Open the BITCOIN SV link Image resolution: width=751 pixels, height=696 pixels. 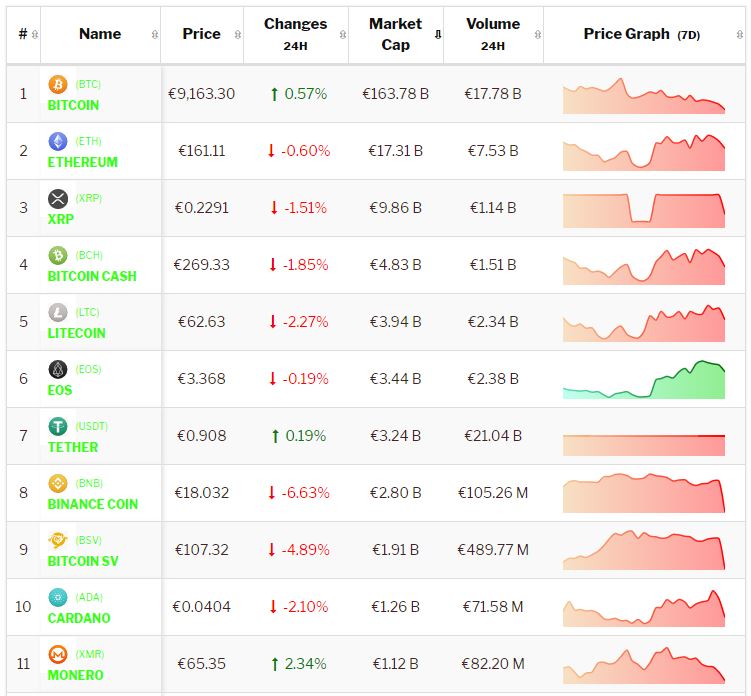83,561
